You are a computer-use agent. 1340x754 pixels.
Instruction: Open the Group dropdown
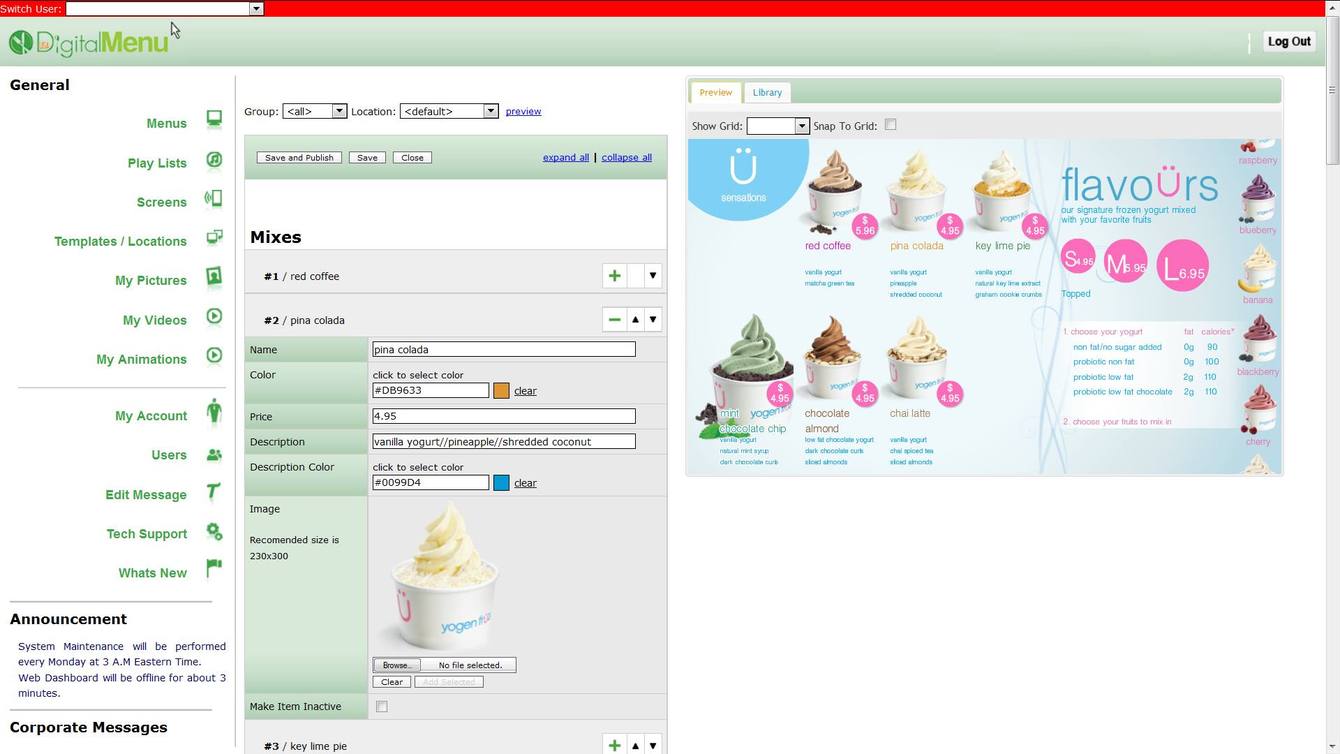(x=339, y=111)
